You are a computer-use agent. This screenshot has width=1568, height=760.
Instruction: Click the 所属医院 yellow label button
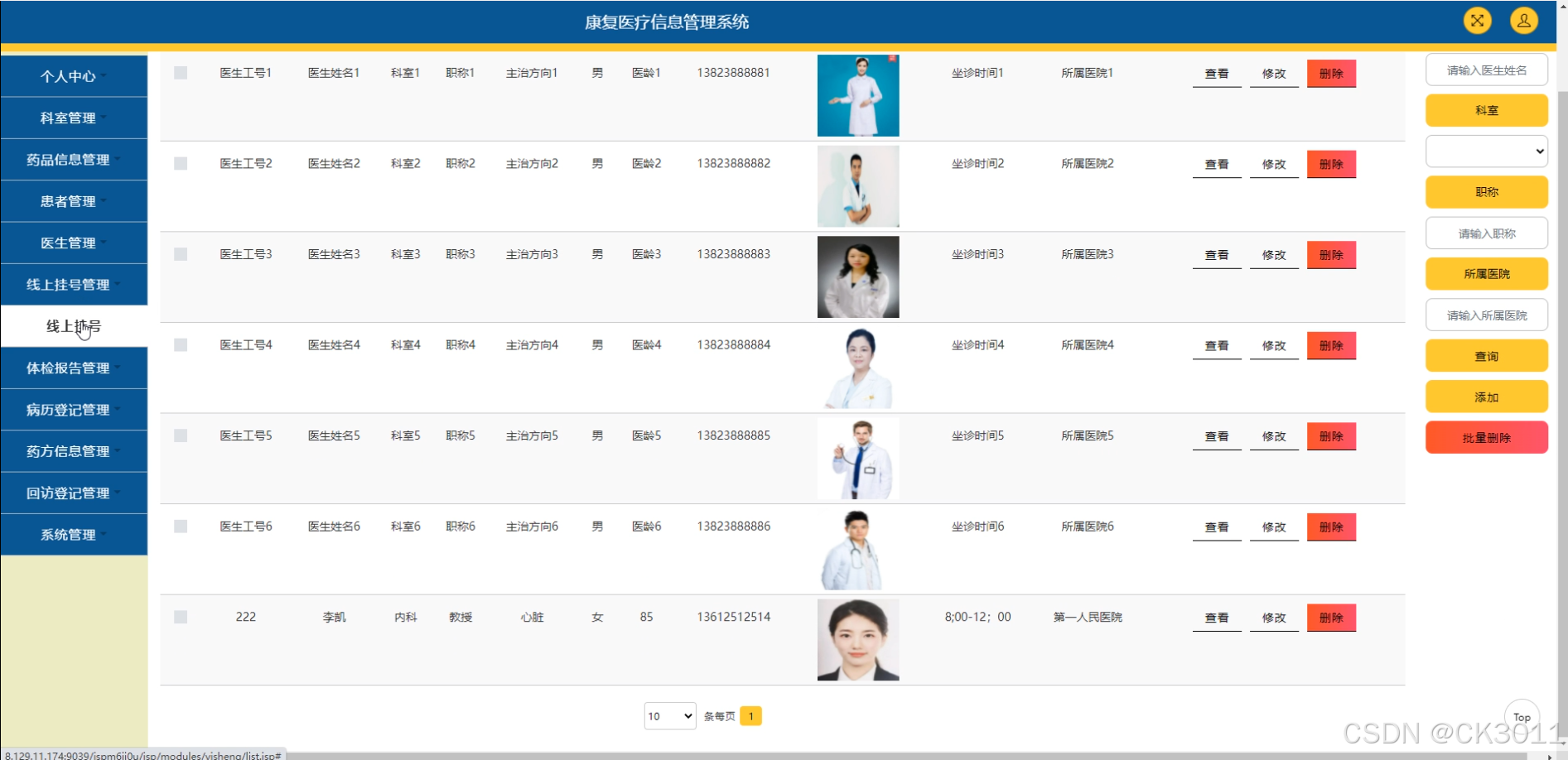1487,273
